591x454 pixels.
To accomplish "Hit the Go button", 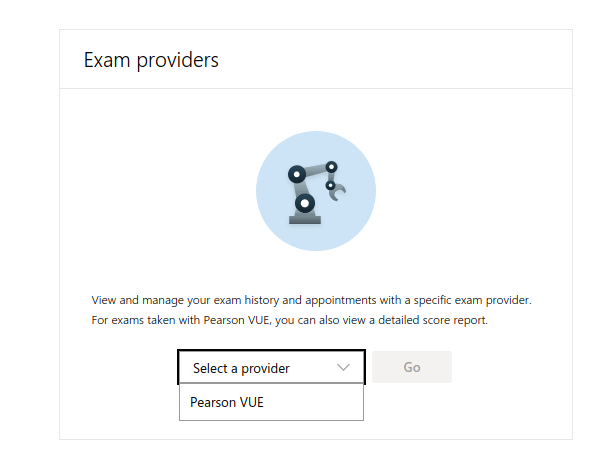I will pyautogui.click(x=412, y=367).
